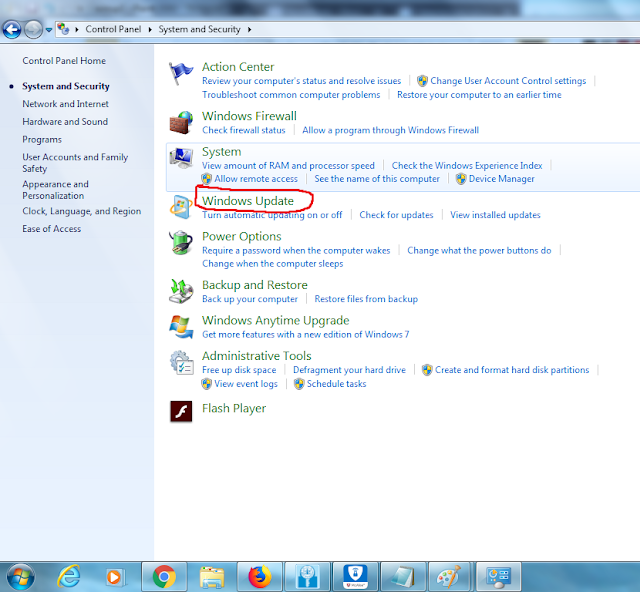Click the Windows Anytime Upgrade icon

181,327
